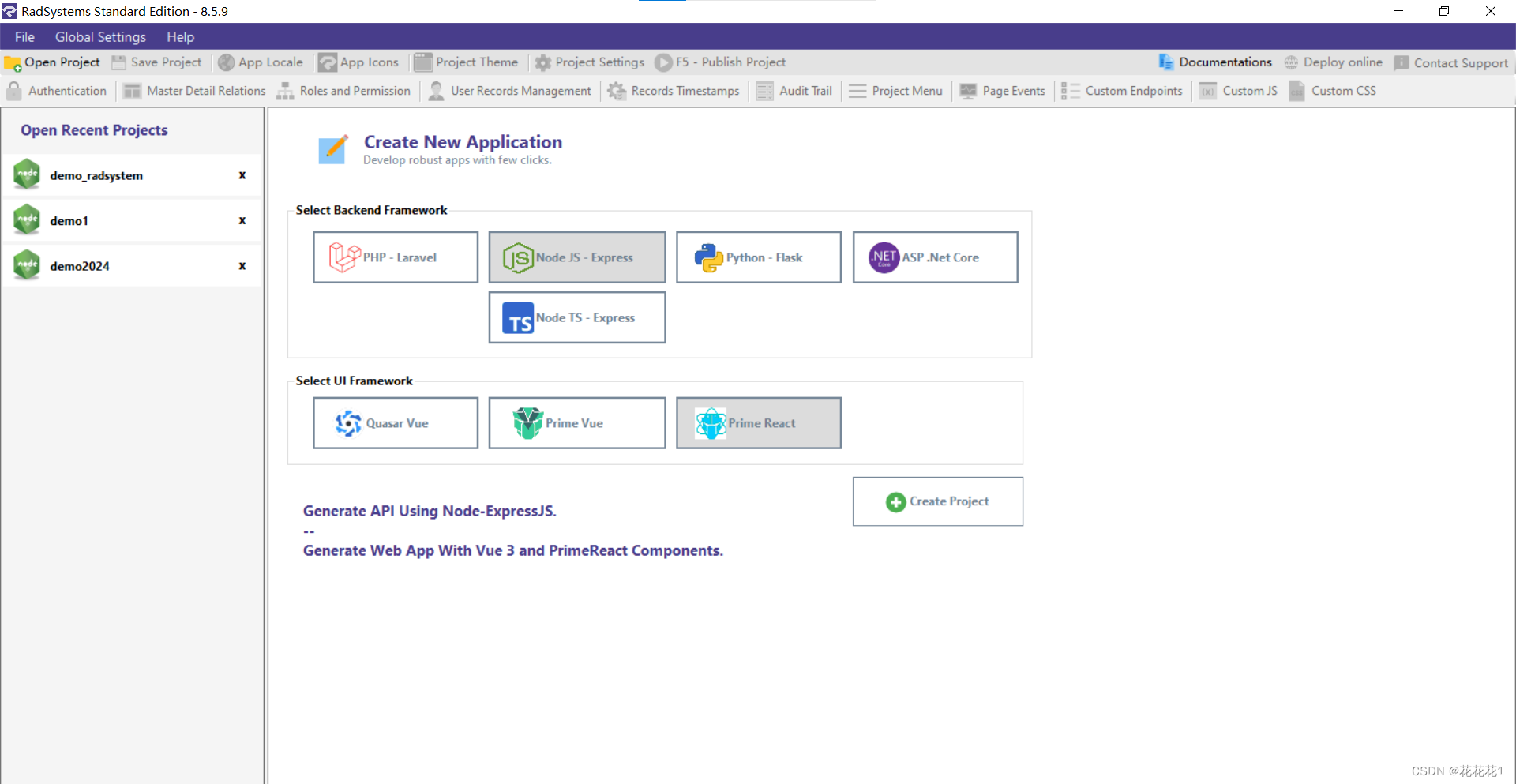Click the Custom Endpoints icon
Viewport: 1516px width, 784px height.
point(1071,92)
